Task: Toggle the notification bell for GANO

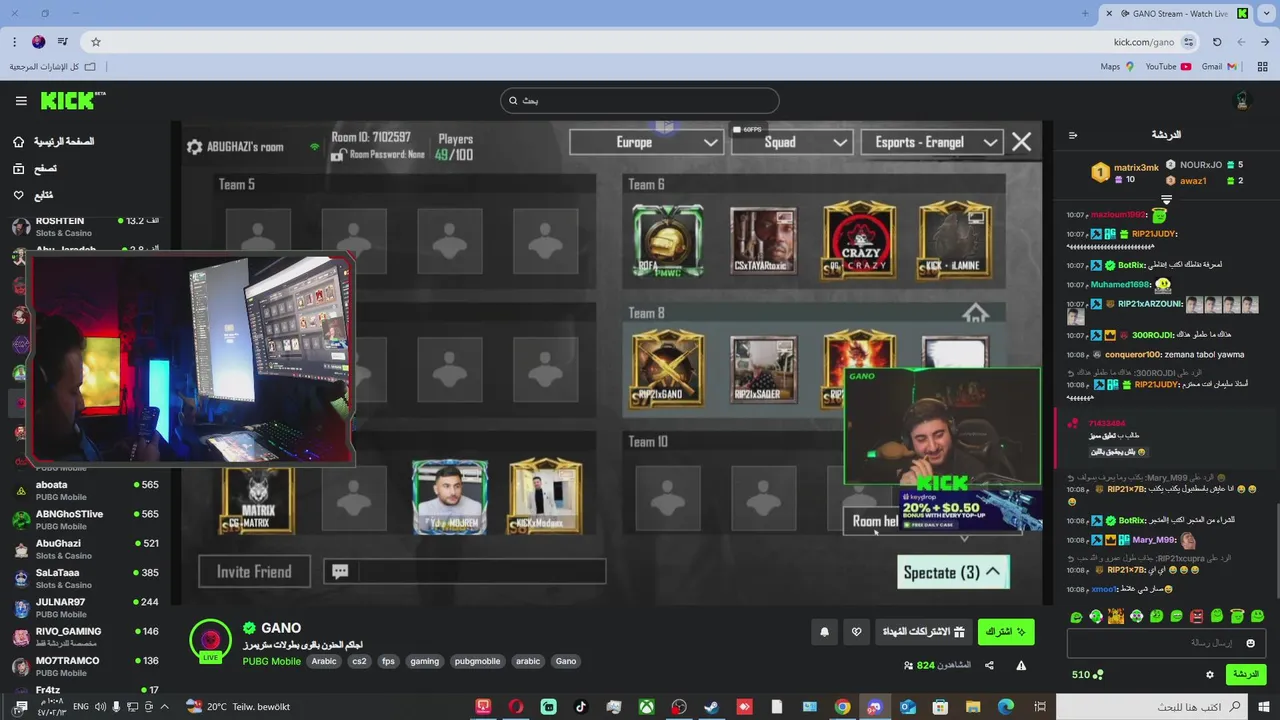Action: click(825, 632)
